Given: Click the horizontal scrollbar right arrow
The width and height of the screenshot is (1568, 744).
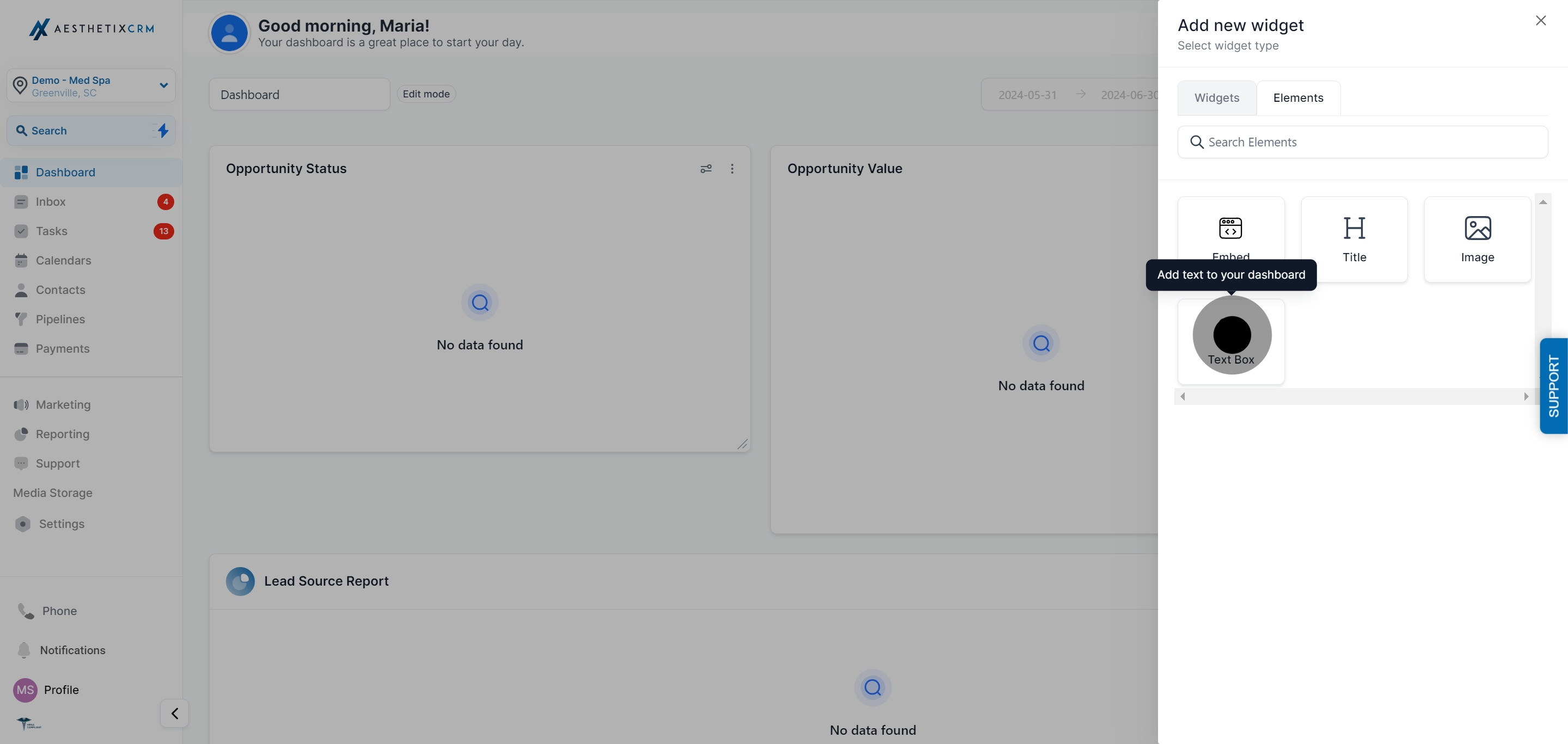Looking at the screenshot, I should coord(1526,397).
